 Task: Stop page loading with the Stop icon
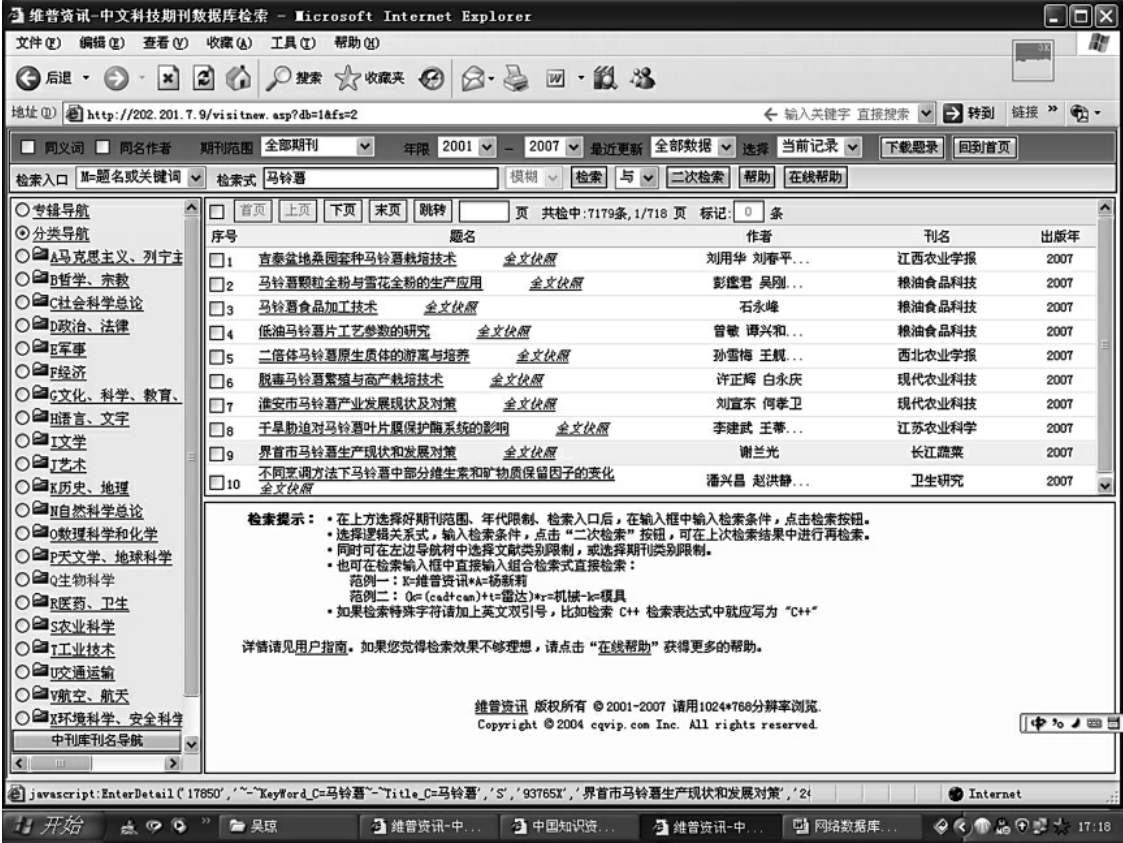pyautogui.click(x=168, y=78)
